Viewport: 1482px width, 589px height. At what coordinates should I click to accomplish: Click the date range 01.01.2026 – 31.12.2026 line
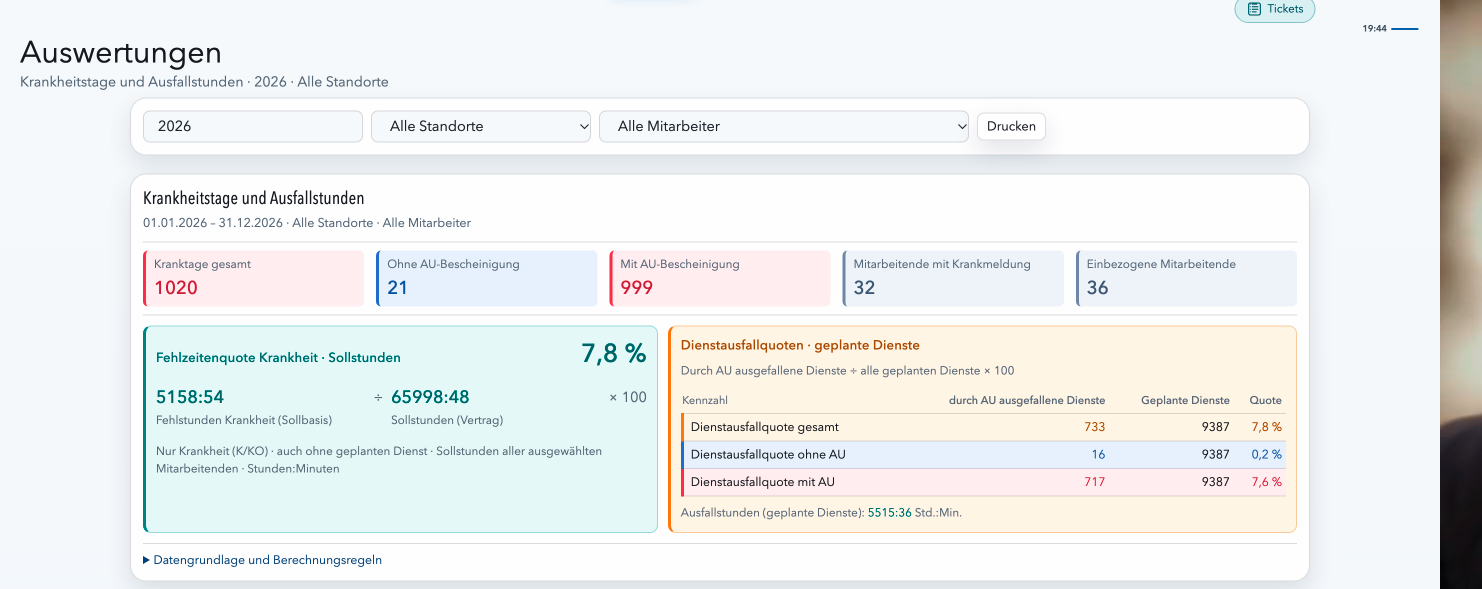point(307,223)
